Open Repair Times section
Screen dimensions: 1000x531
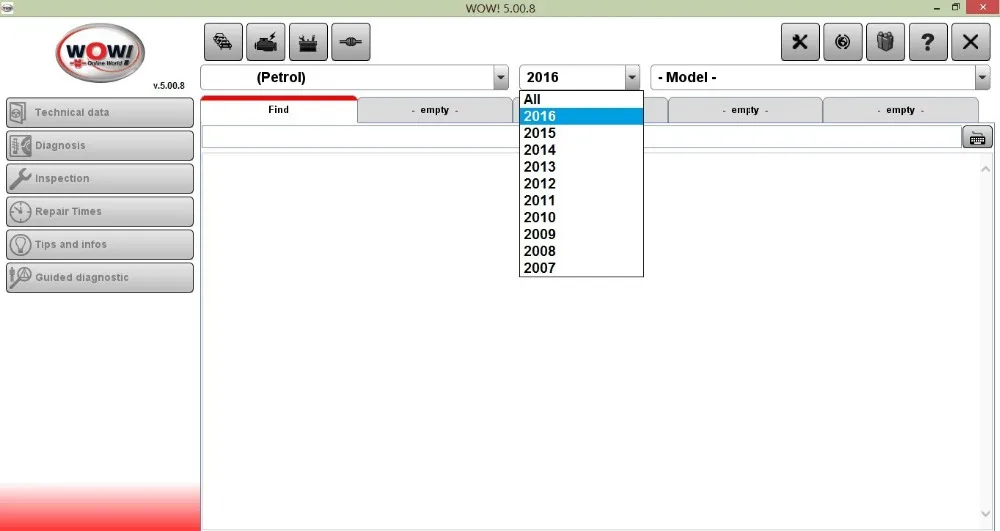tap(100, 211)
